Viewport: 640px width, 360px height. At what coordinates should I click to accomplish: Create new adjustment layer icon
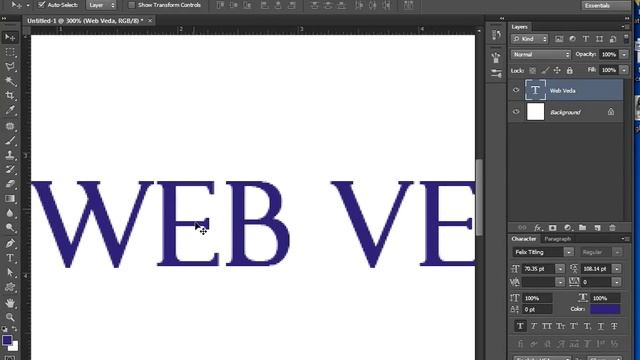click(567, 228)
